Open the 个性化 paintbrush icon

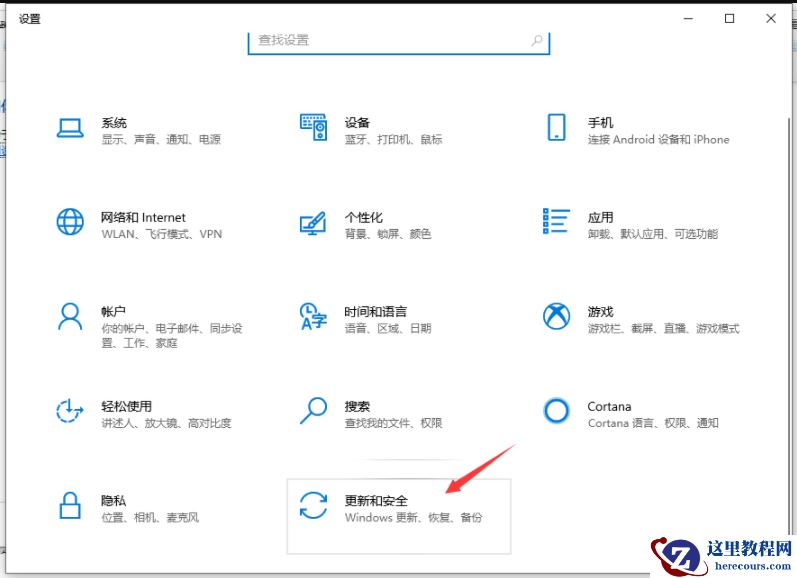coord(313,223)
